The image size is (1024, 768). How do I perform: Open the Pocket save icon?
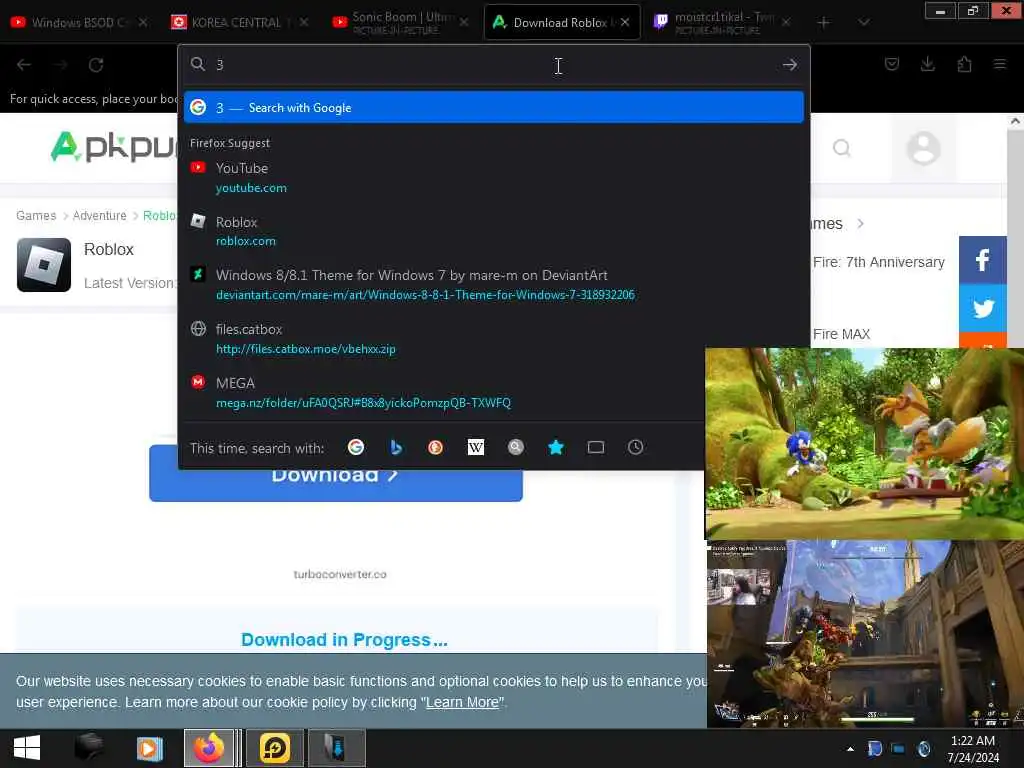pyautogui.click(x=891, y=64)
